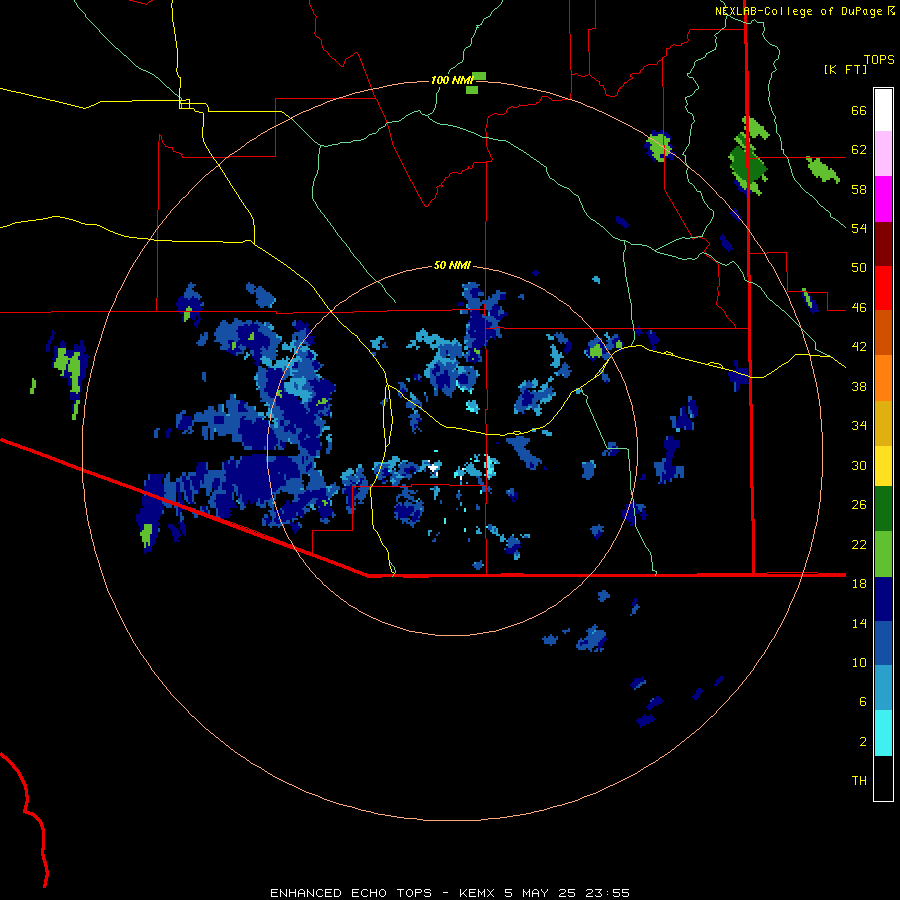Click the "42" legend value

pos(859,347)
